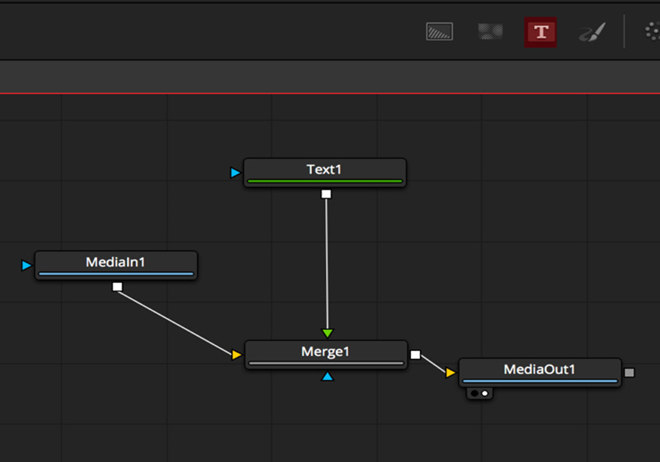Click the blue mask input arrow on Text1

[x=235, y=173]
